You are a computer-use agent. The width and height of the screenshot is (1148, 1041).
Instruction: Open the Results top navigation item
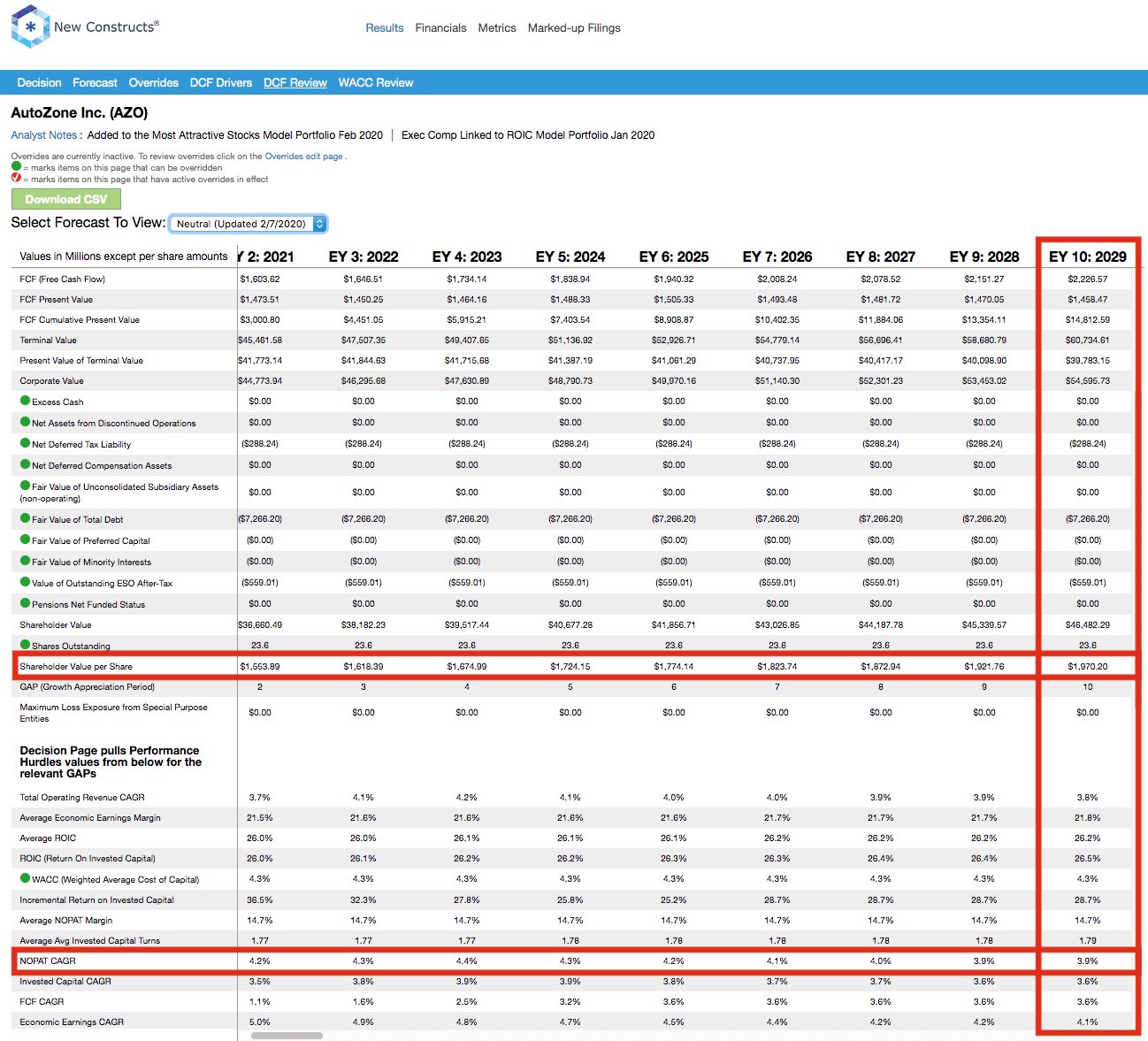[x=385, y=28]
